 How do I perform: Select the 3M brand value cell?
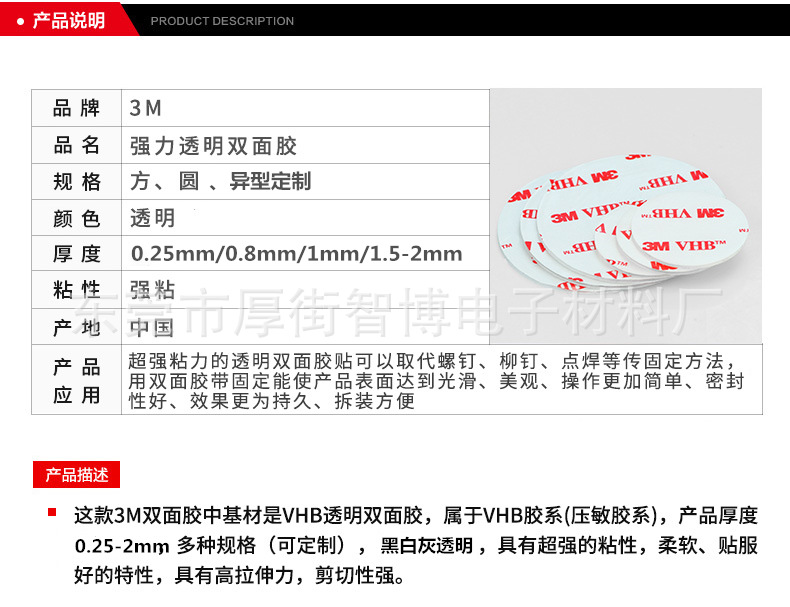(x=305, y=108)
